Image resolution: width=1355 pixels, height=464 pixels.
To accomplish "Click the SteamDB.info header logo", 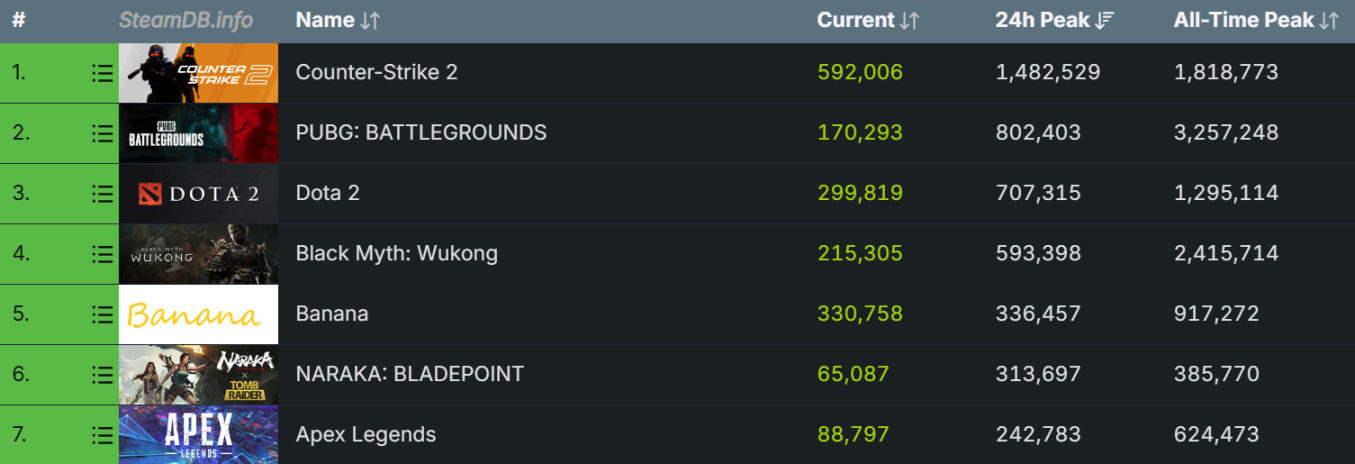I will tap(186, 20).
